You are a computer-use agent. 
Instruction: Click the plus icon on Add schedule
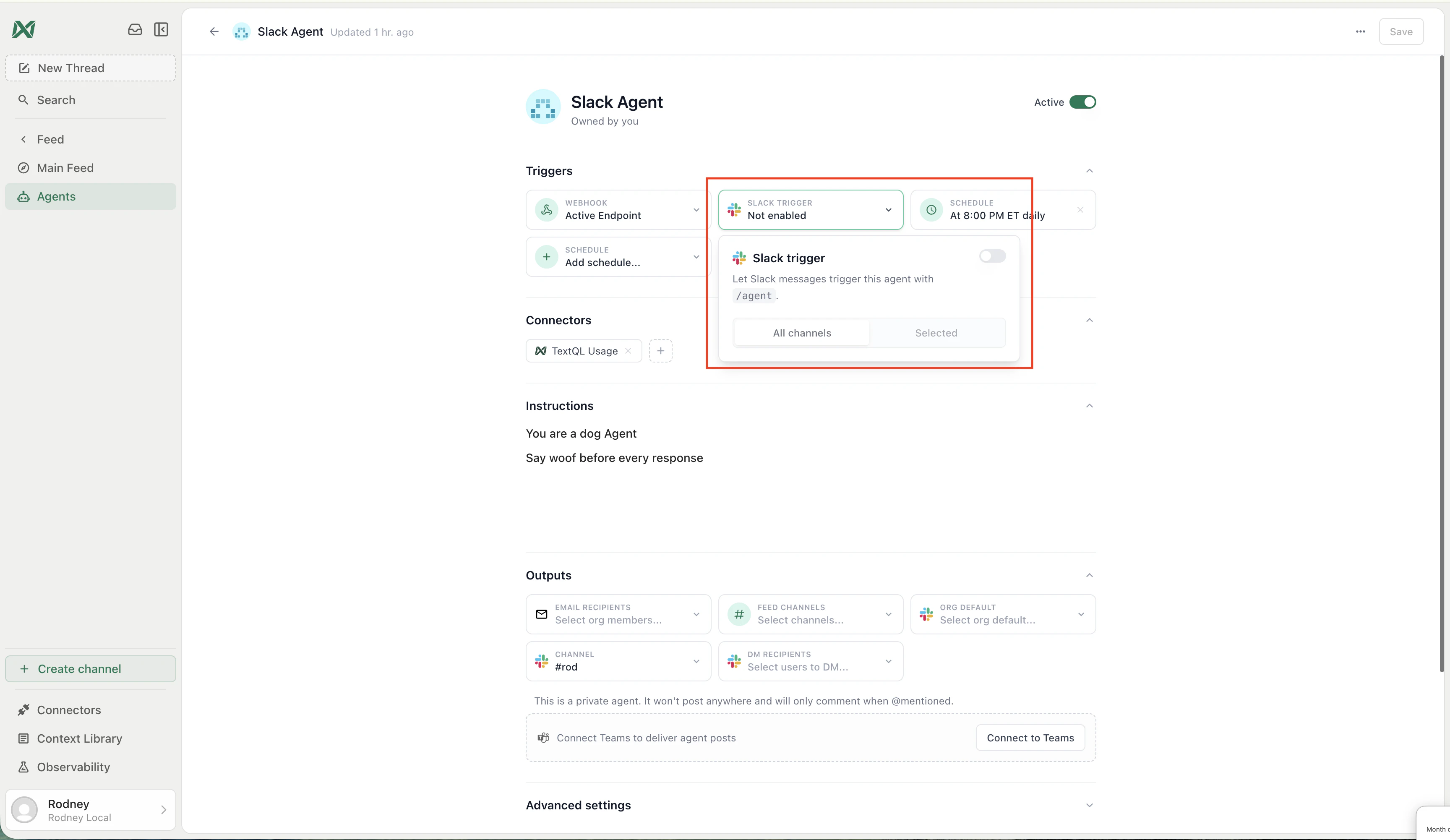(x=547, y=257)
